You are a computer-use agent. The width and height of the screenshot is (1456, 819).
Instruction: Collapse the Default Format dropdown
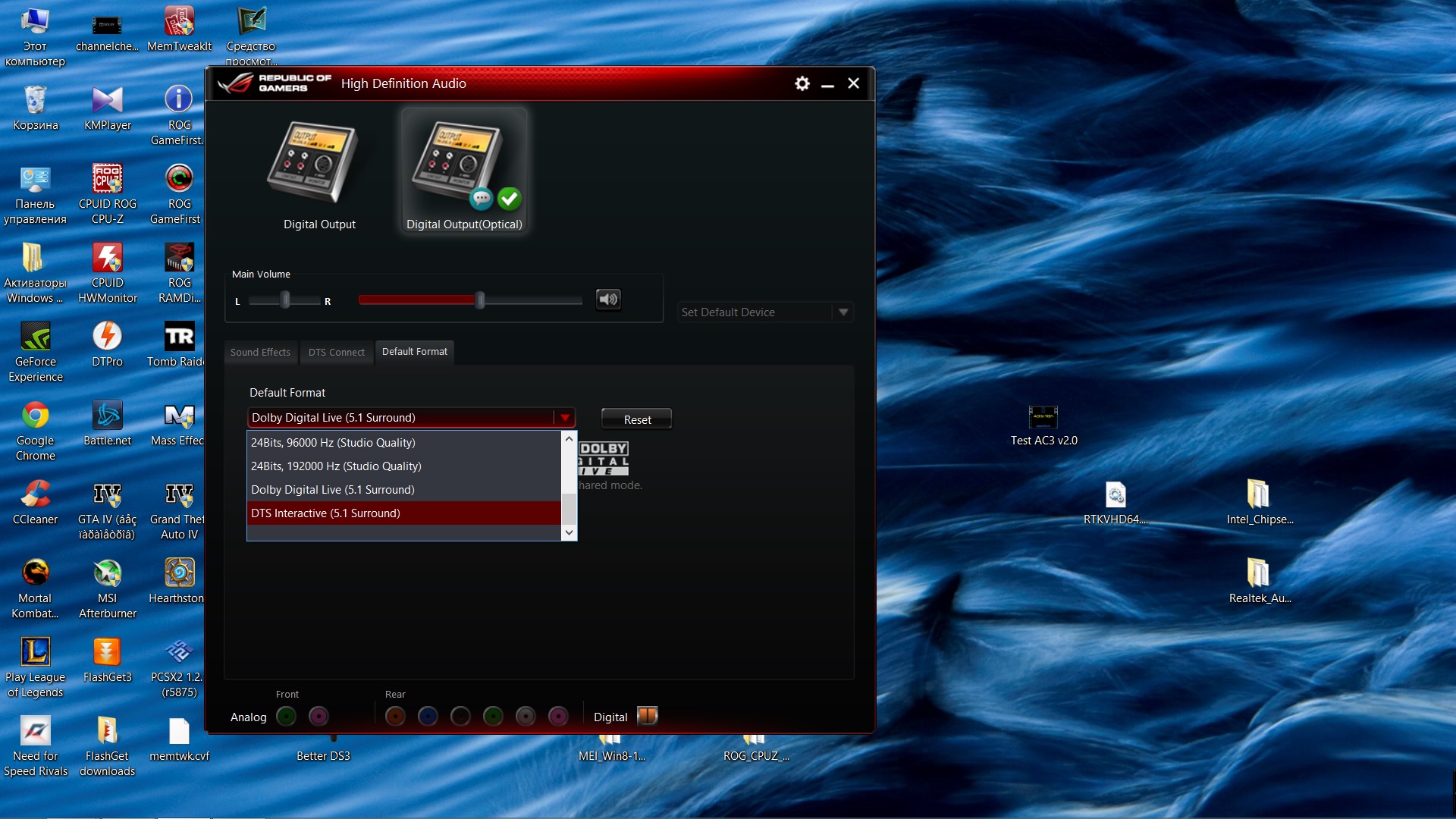pos(564,417)
